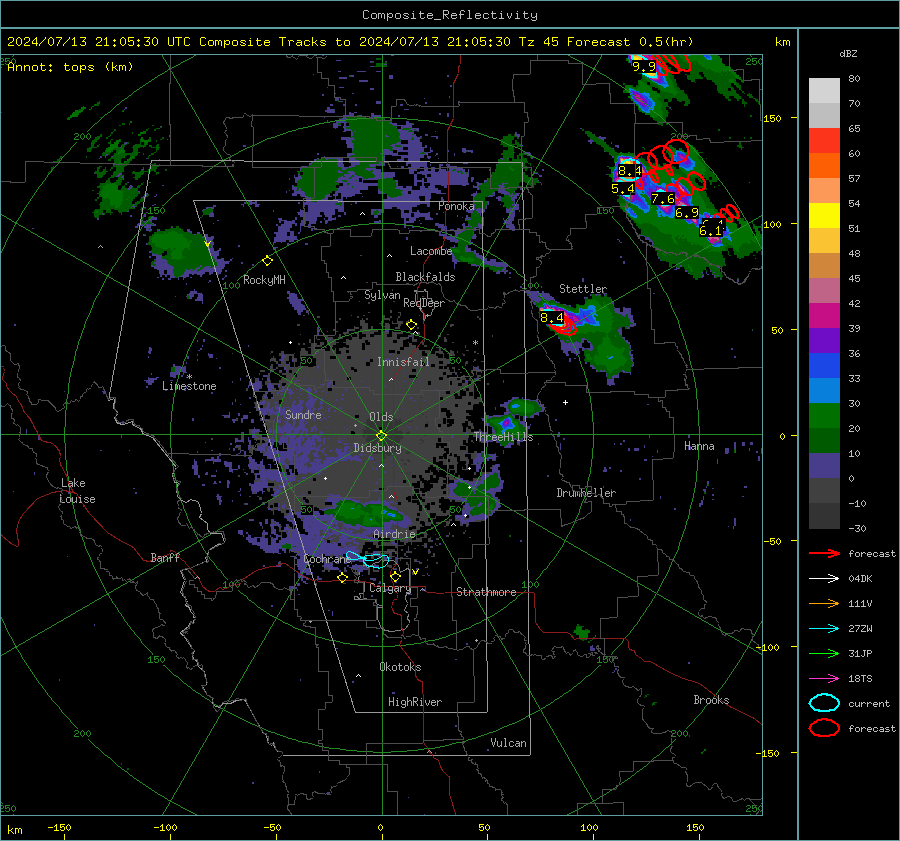The image size is (900, 841).
Task: Click the Okotoks city label
Action: pos(400,667)
